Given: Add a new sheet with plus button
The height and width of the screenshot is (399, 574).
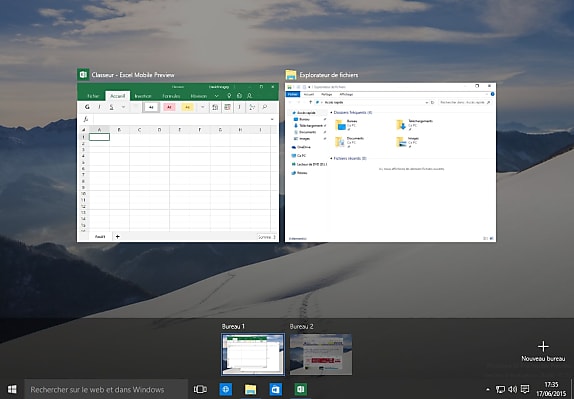Looking at the screenshot, I should (x=118, y=237).
